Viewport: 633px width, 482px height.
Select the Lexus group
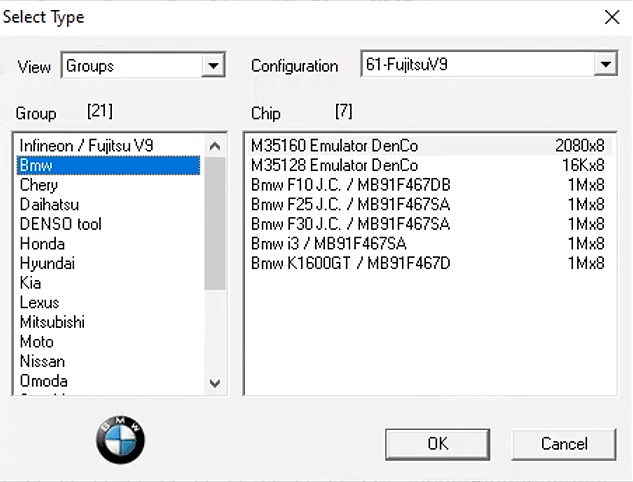(x=109, y=303)
